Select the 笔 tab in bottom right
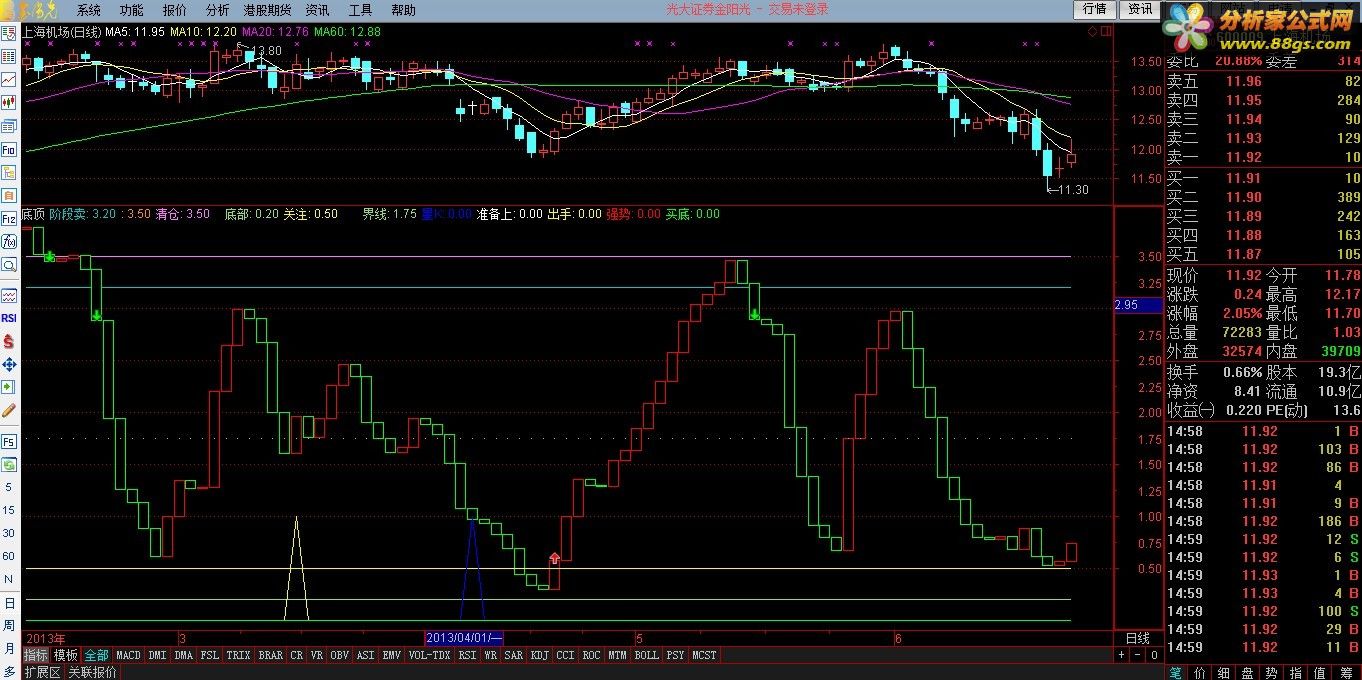Image resolution: width=1362 pixels, height=680 pixels. tap(1175, 673)
